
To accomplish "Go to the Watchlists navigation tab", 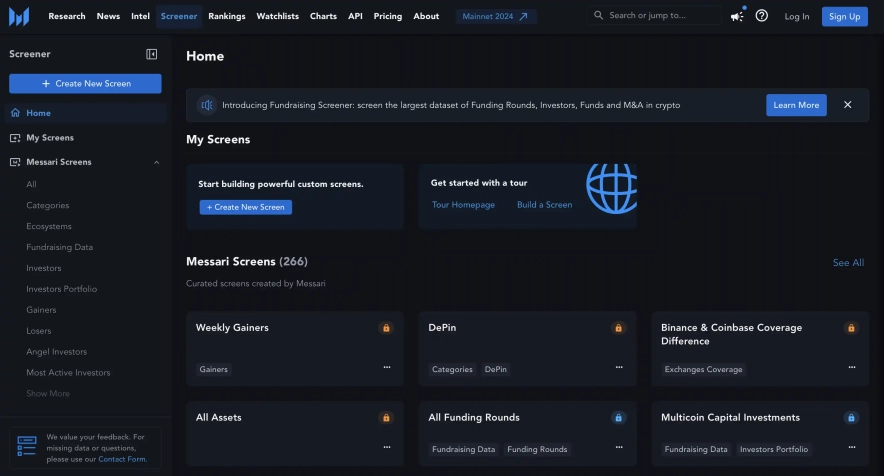I will [x=277, y=16].
